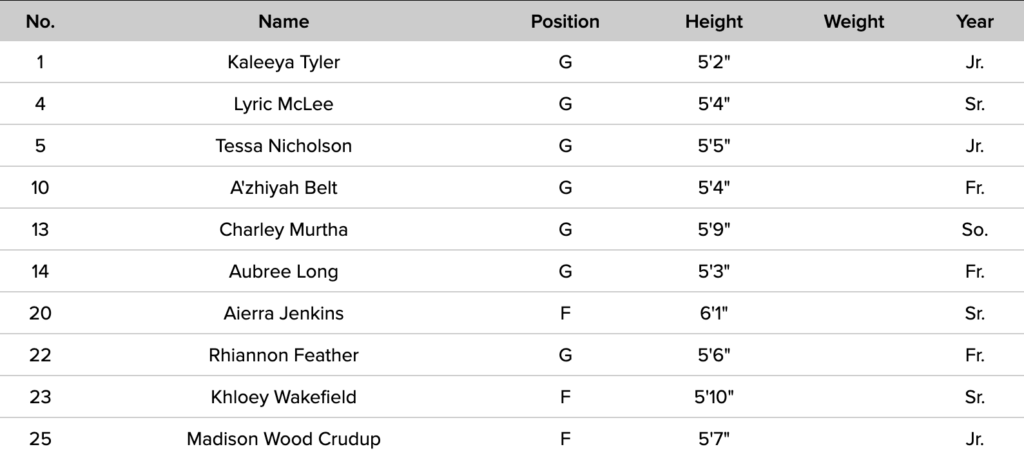Open Madison Wood Crudup's profile

coord(284,439)
